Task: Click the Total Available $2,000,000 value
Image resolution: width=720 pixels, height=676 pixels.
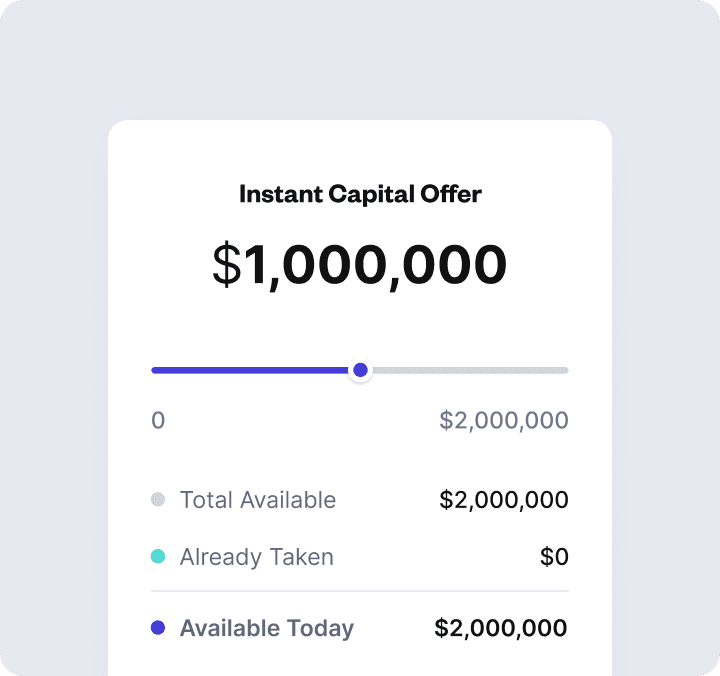Action: click(504, 500)
